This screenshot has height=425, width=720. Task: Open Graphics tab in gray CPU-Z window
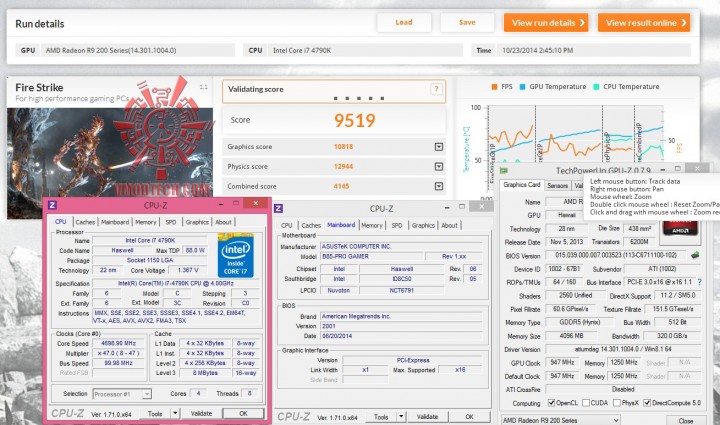[423, 225]
